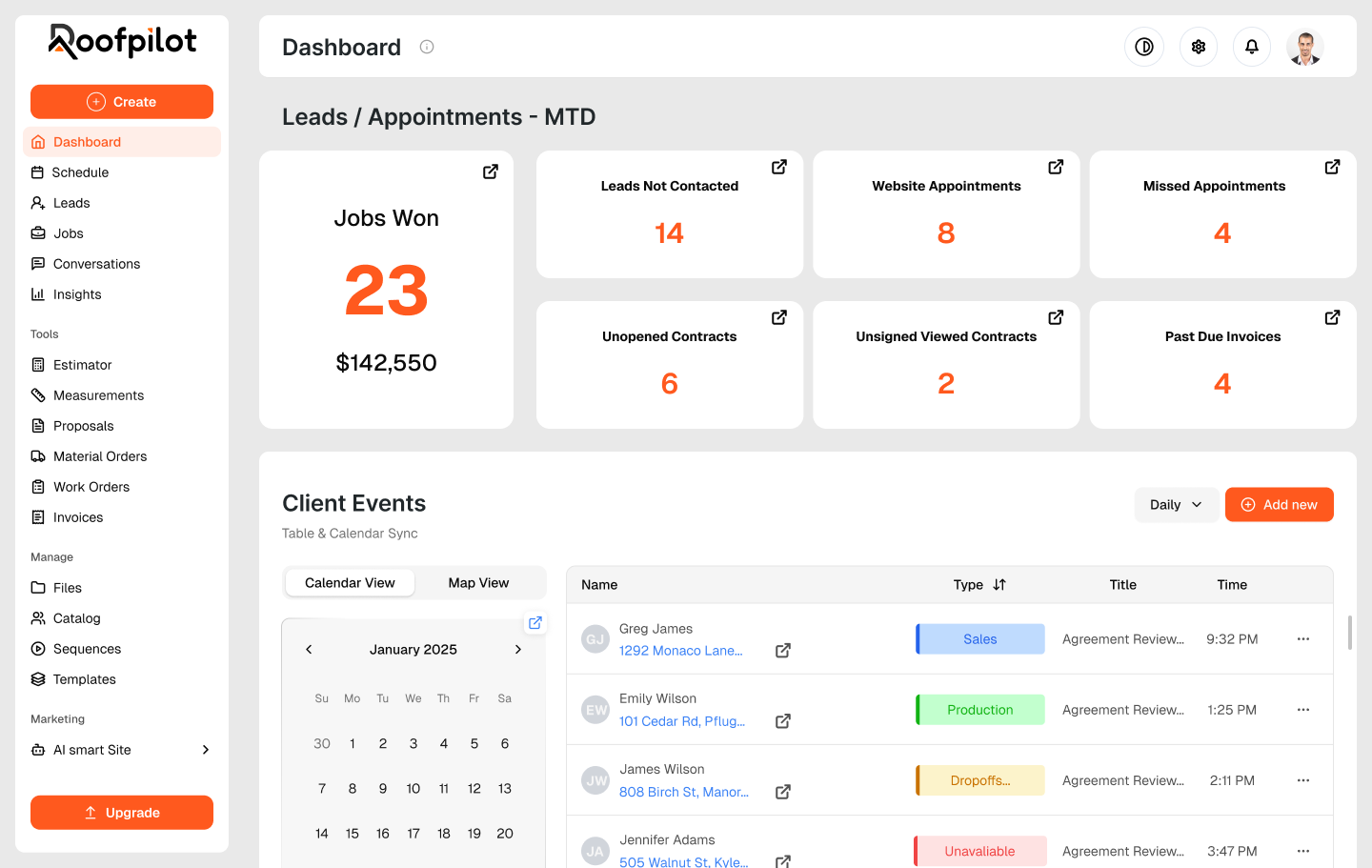Click the events table scrollbar thumb

tap(1350, 633)
